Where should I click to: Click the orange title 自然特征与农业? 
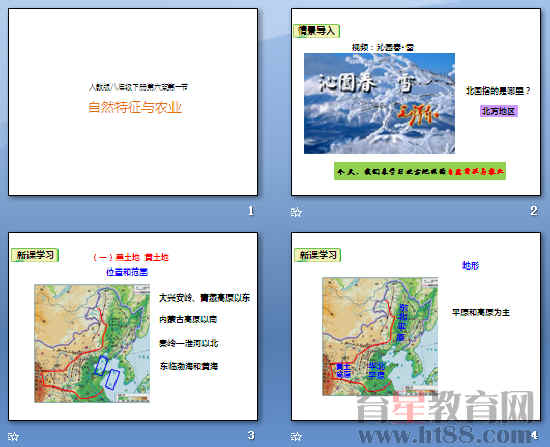(x=135, y=107)
